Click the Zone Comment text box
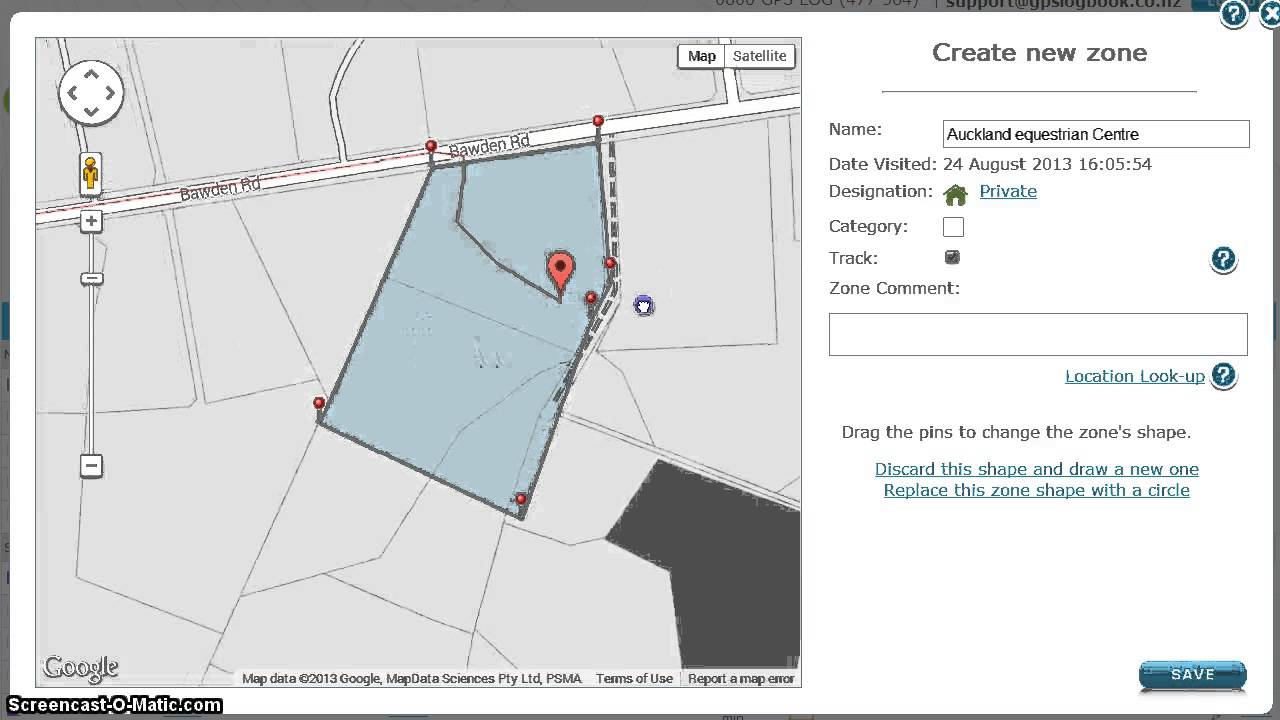 pyautogui.click(x=1038, y=334)
